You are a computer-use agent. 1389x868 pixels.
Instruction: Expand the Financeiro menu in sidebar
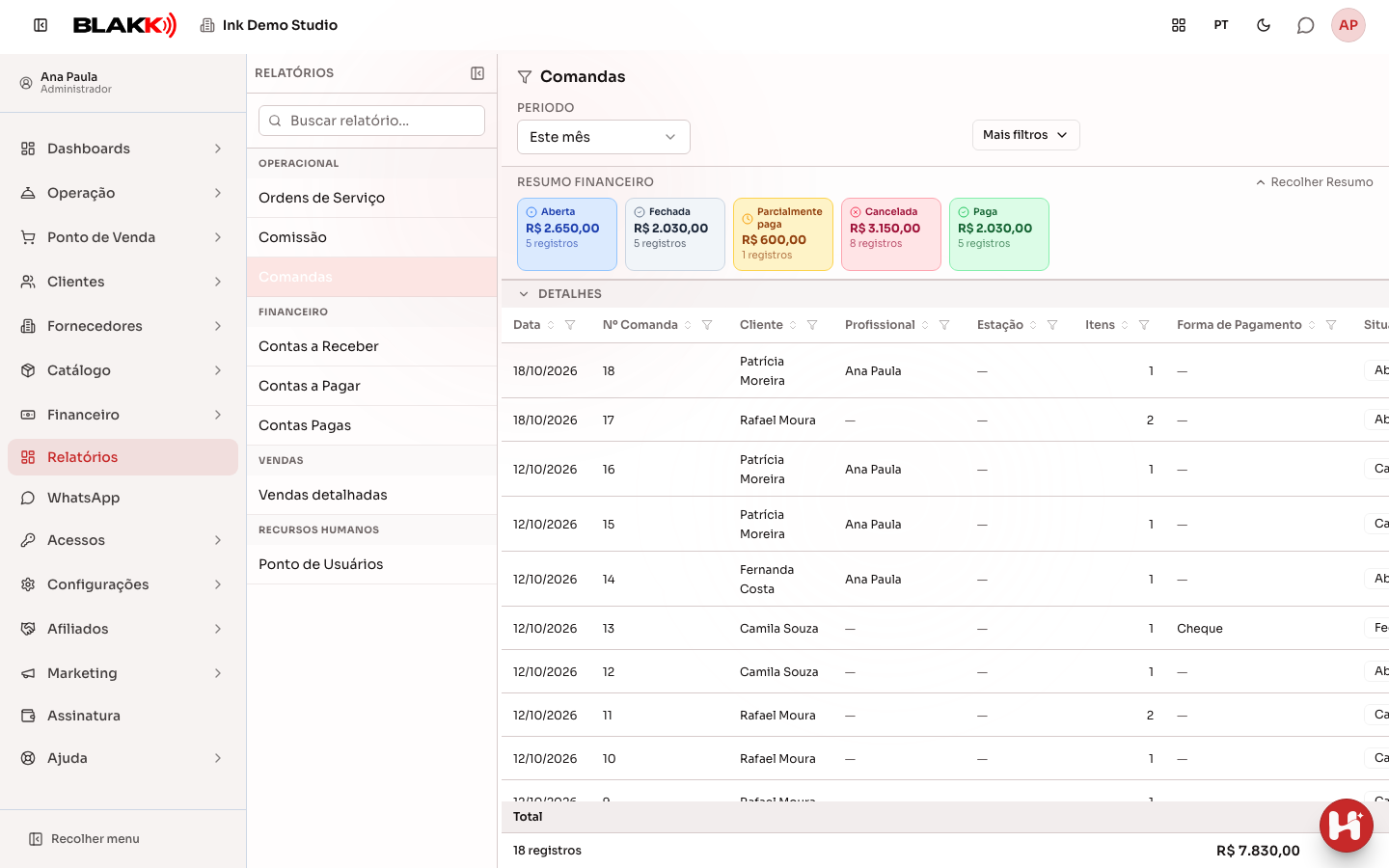tap(123, 415)
